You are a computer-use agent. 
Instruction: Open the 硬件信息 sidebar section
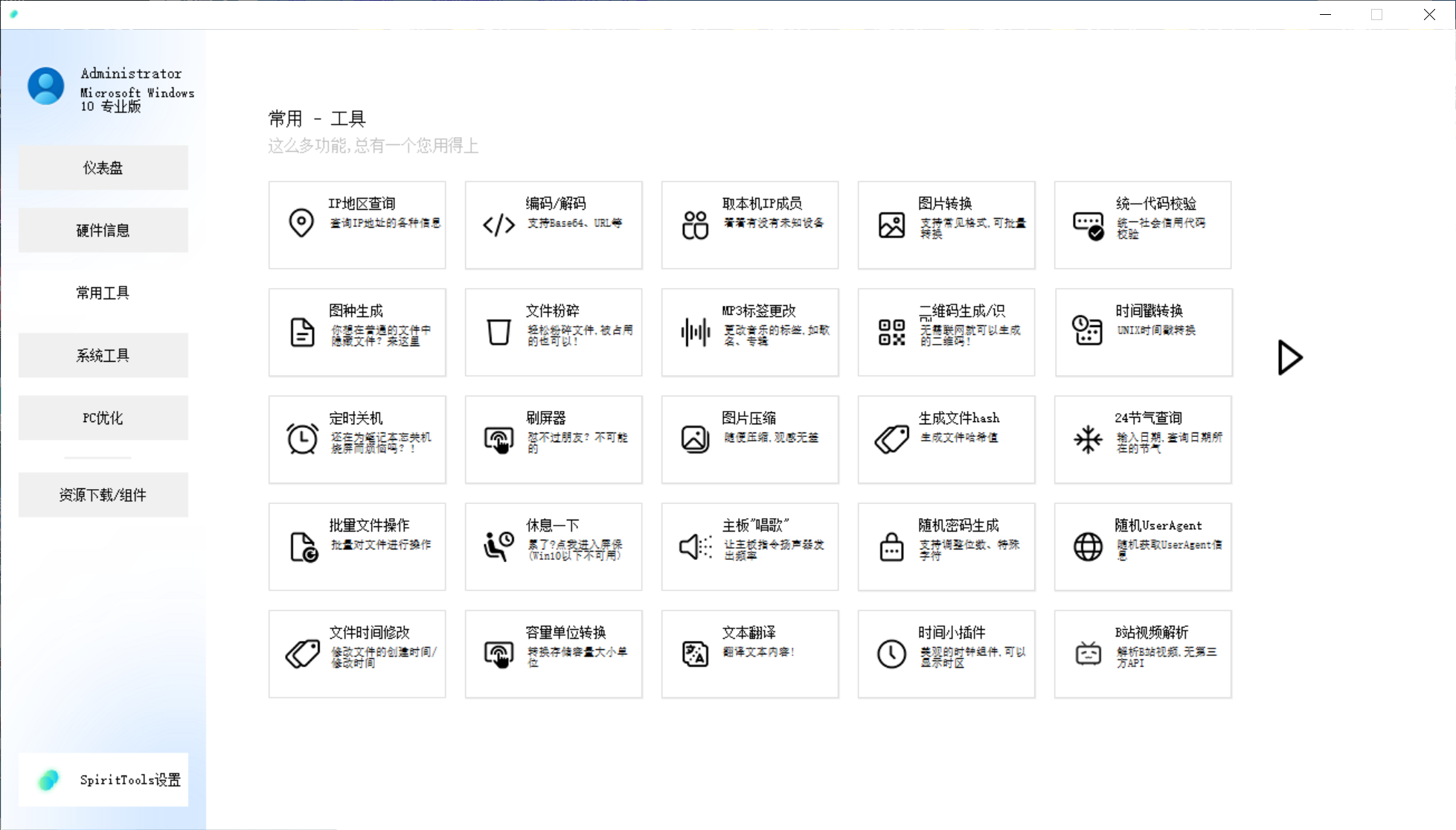(103, 231)
